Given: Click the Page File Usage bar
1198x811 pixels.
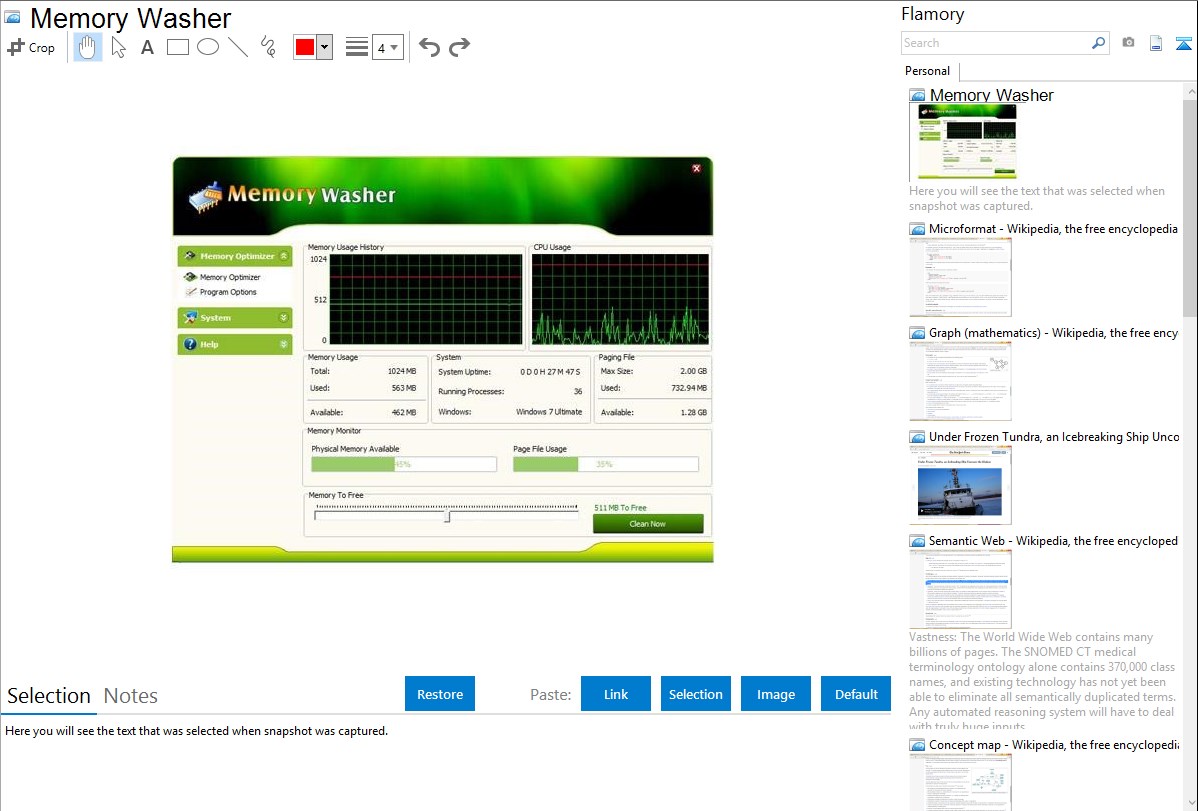Looking at the screenshot, I should (606, 464).
